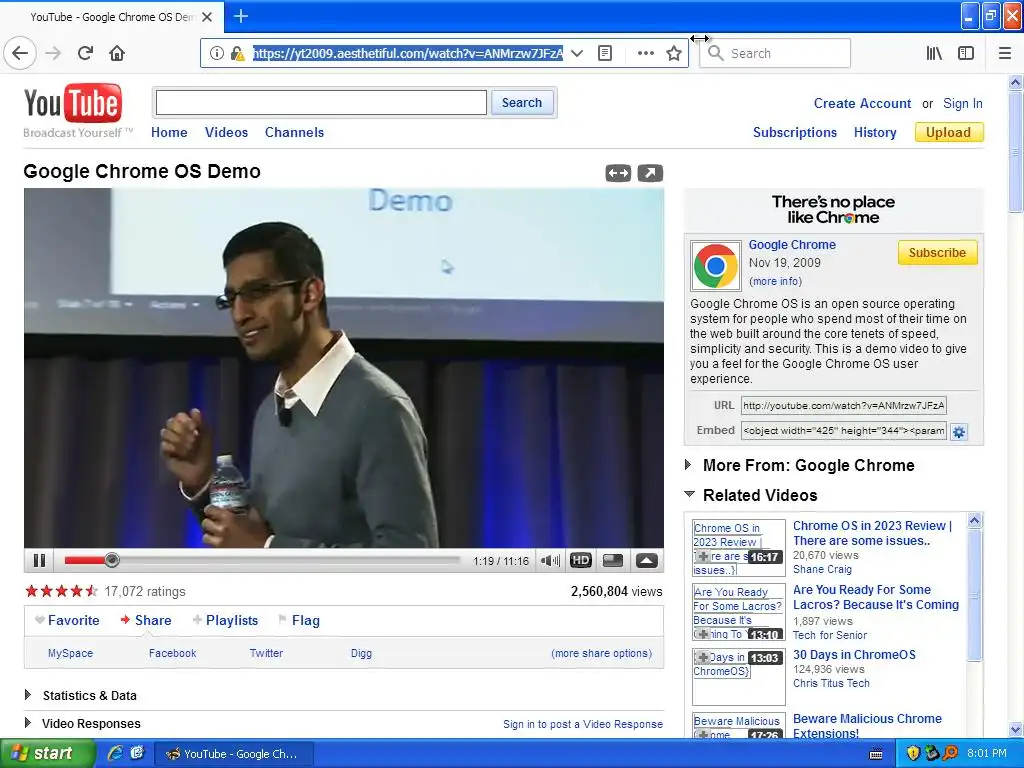Close the YouTube tab
1024x768 pixels.
pos(207,17)
